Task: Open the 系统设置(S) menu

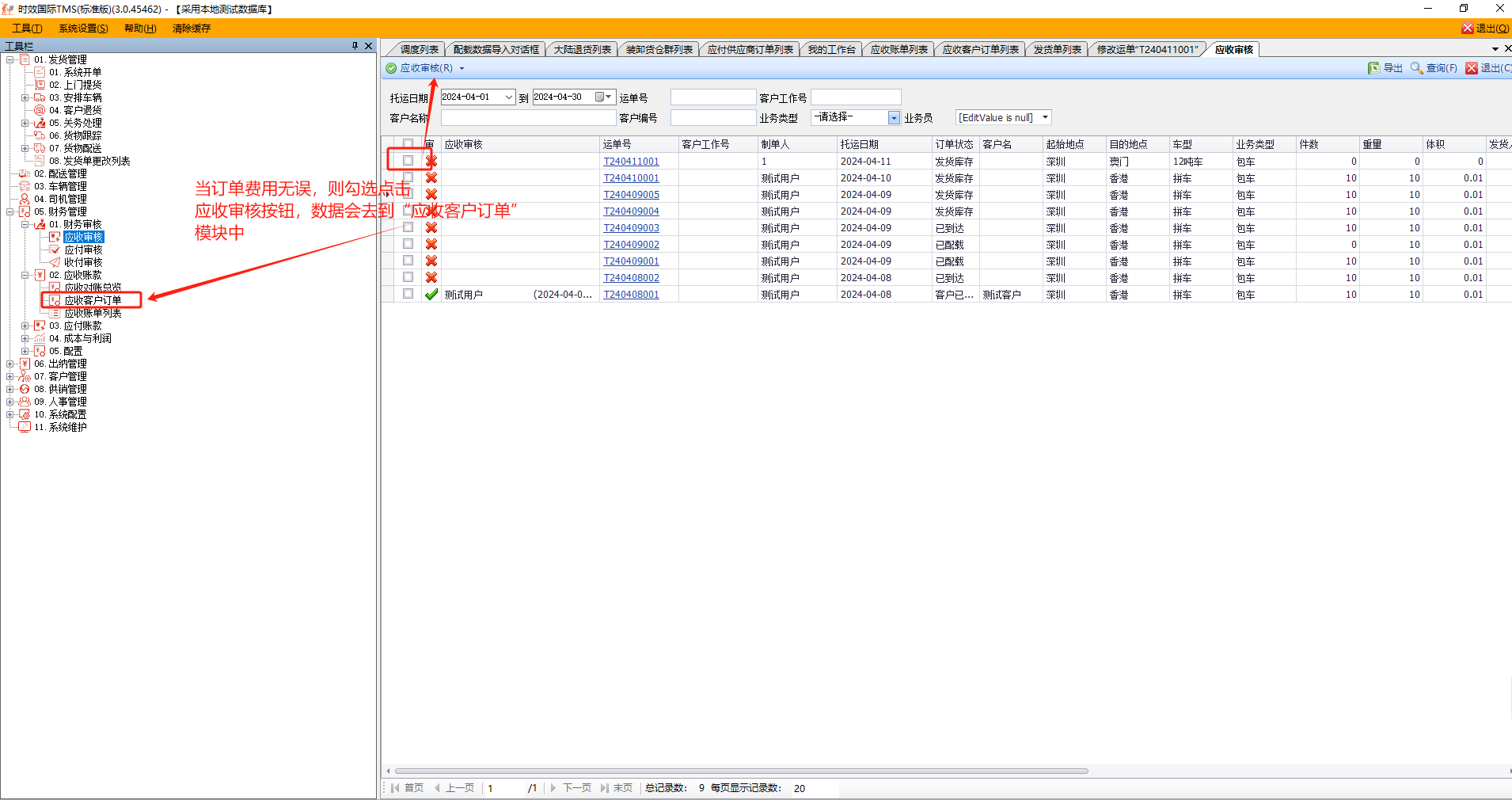Action: [83, 29]
